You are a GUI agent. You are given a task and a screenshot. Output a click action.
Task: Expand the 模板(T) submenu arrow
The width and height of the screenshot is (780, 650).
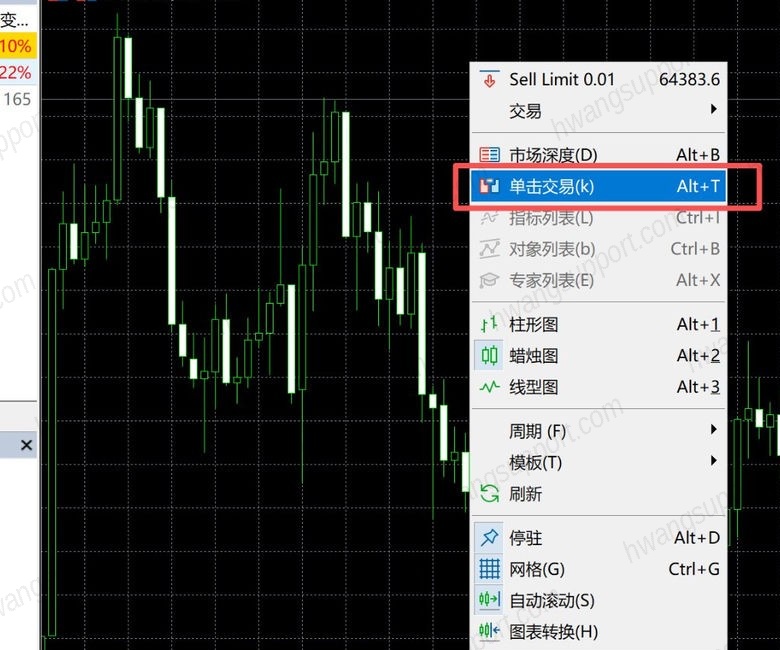click(714, 461)
